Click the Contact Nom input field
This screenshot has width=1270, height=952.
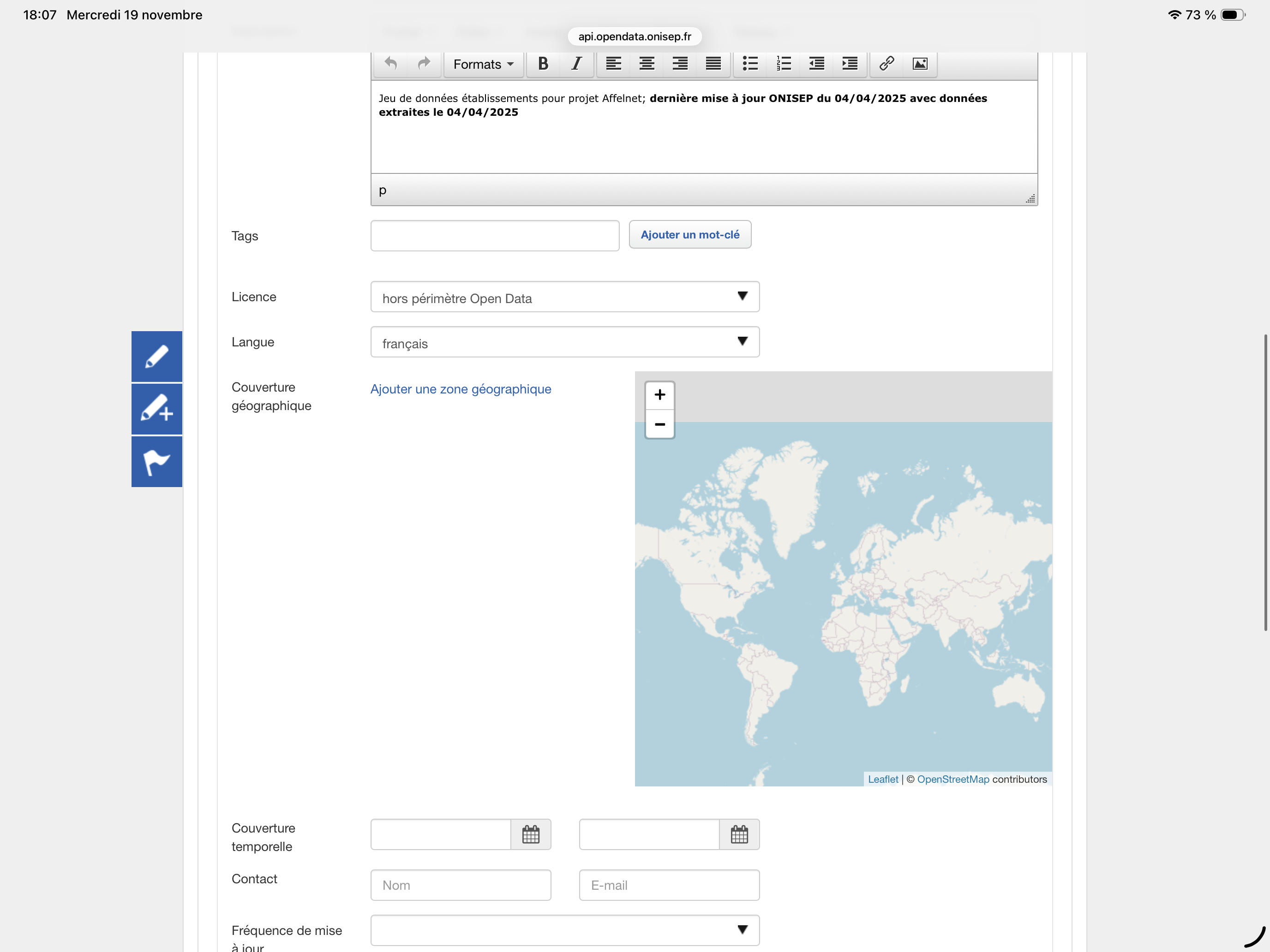click(x=461, y=885)
